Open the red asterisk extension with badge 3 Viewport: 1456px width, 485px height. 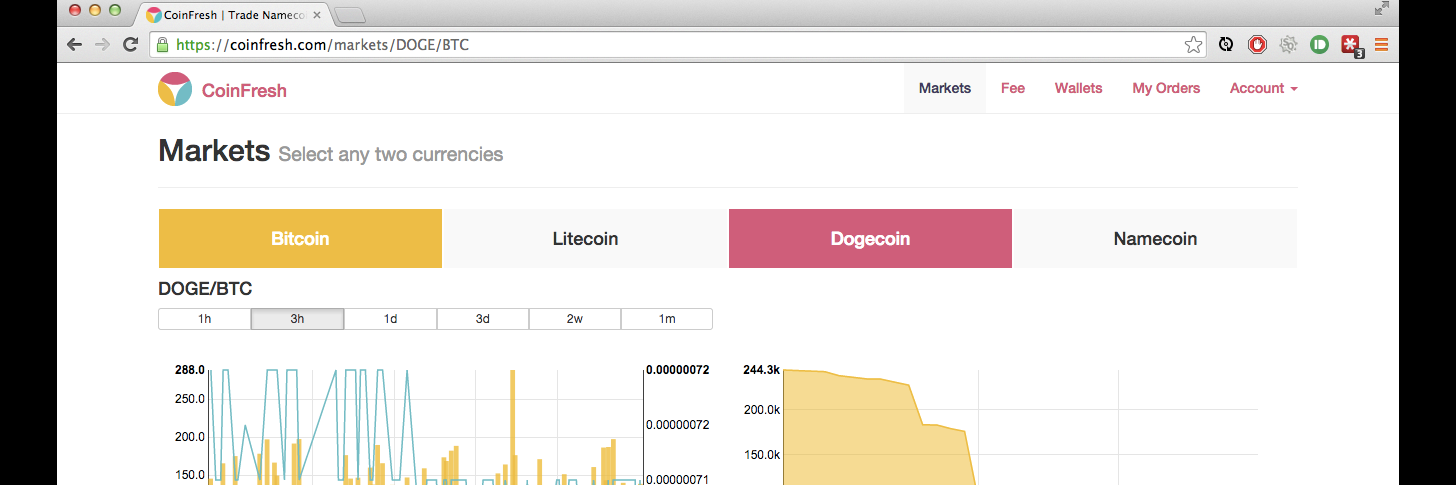[x=1351, y=45]
